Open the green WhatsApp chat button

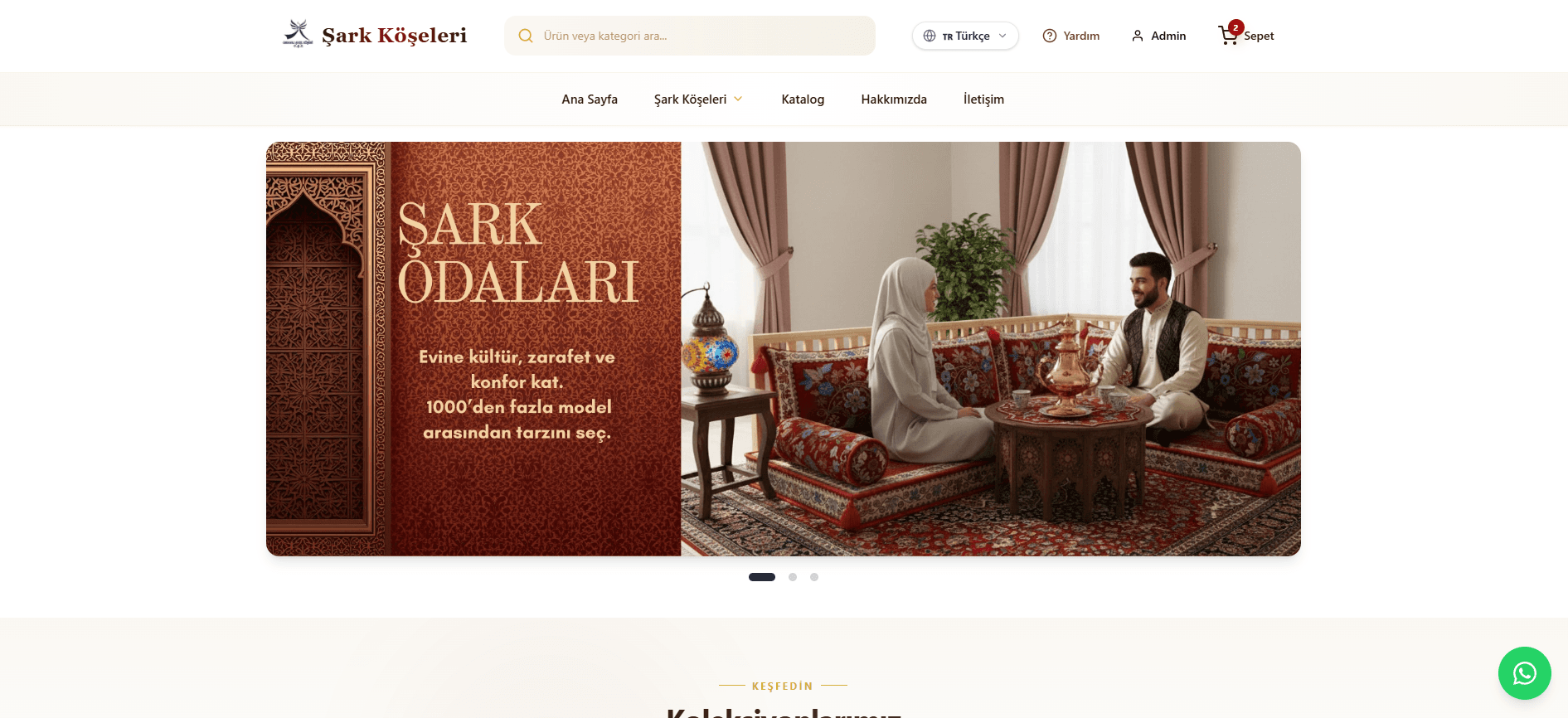pyautogui.click(x=1524, y=673)
